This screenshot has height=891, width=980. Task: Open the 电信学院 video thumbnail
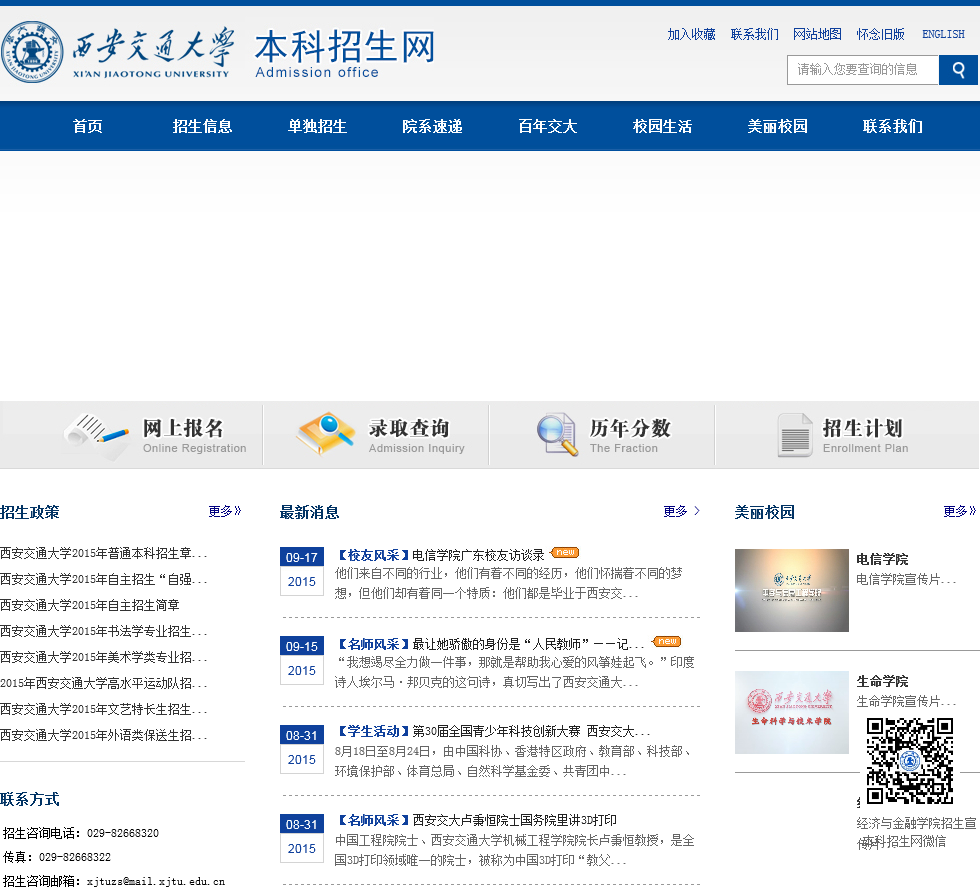click(x=792, y=590)
